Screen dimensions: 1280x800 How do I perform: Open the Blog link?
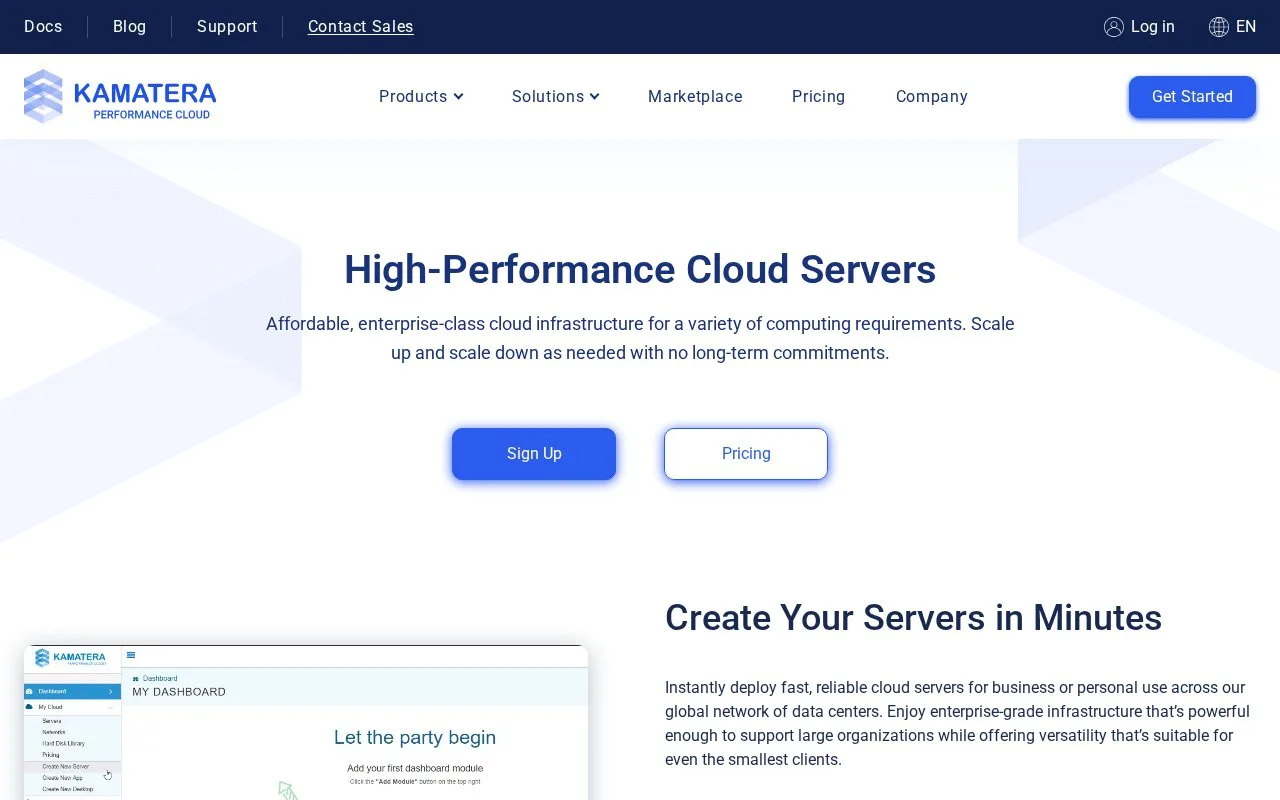130,27
